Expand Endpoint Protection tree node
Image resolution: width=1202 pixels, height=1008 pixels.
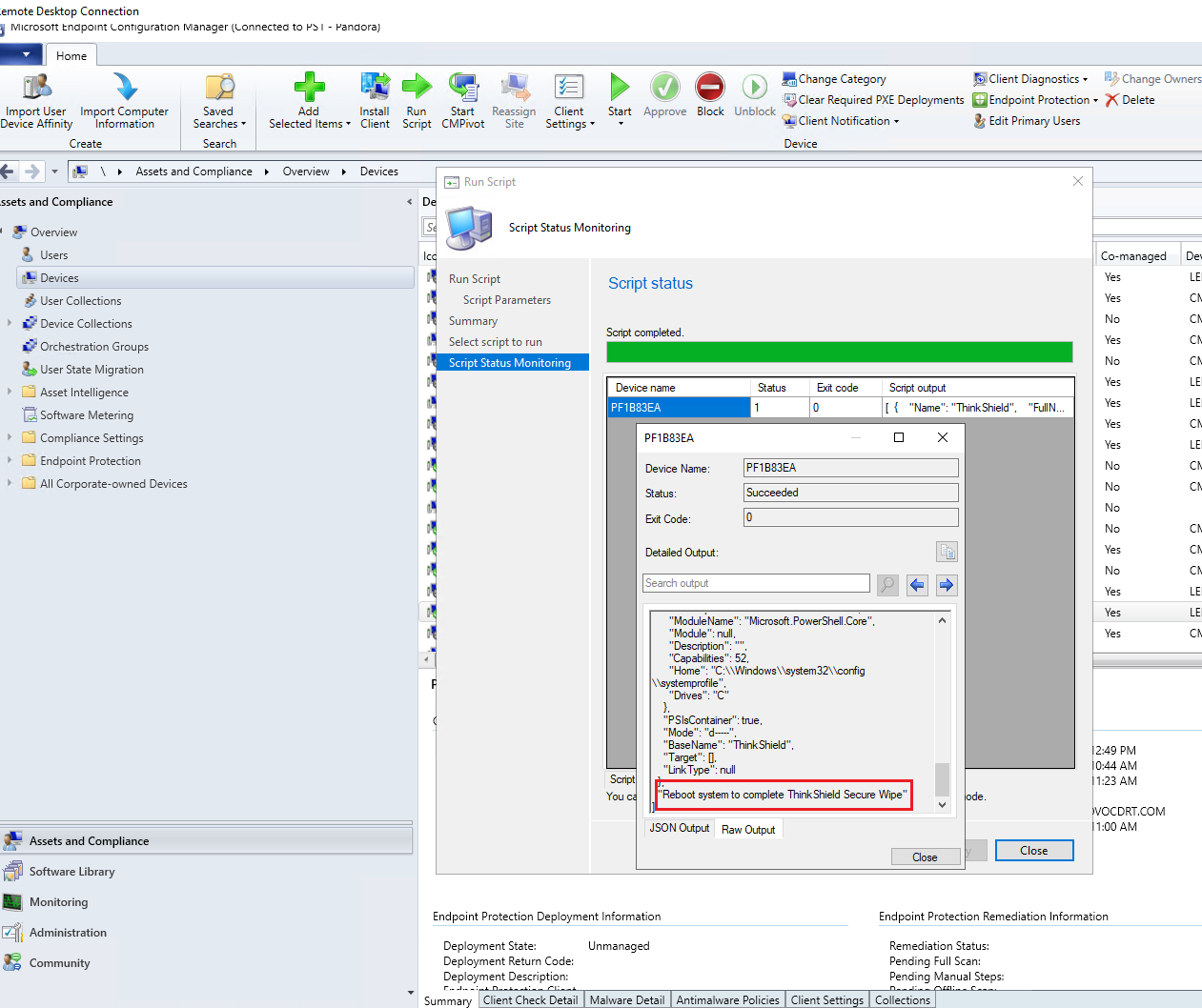point(10,460)
